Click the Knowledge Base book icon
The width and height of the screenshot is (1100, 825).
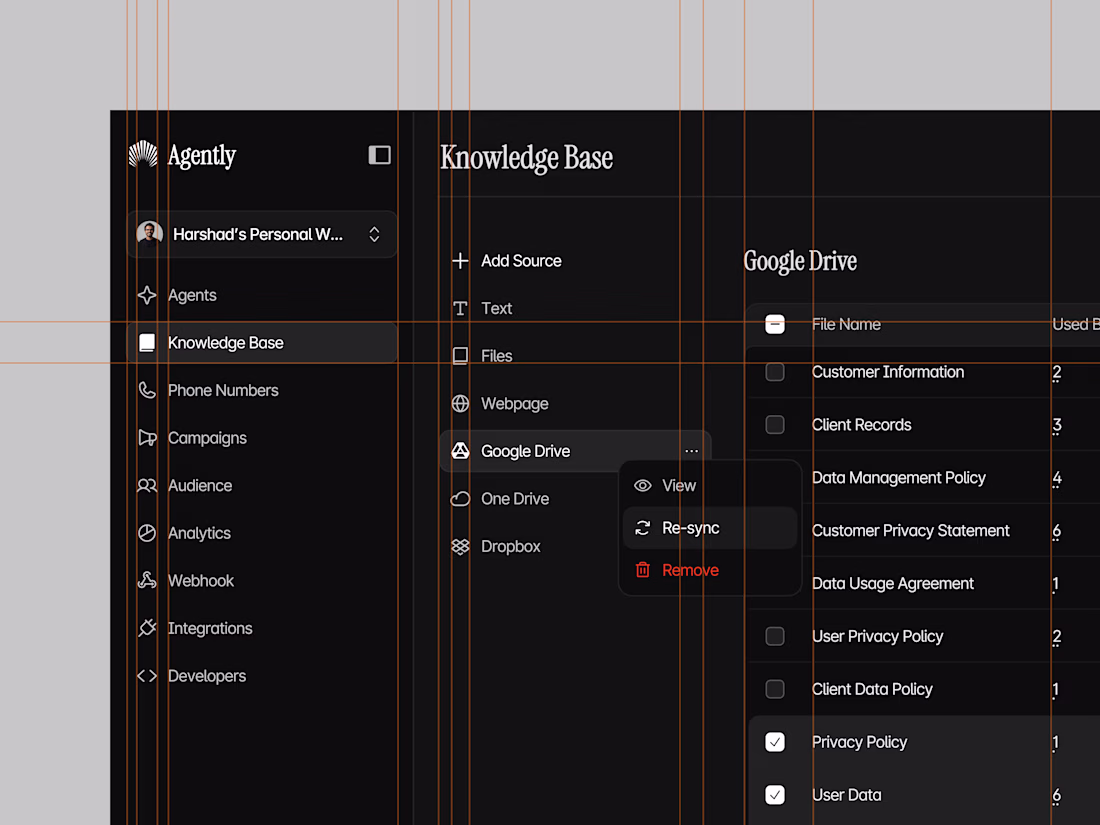point(147,343)
